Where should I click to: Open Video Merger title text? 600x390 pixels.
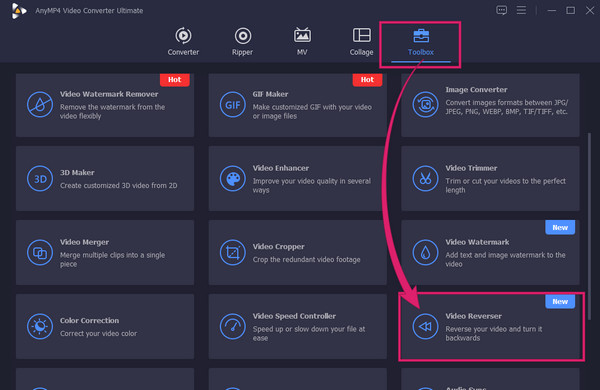(84, 242)
